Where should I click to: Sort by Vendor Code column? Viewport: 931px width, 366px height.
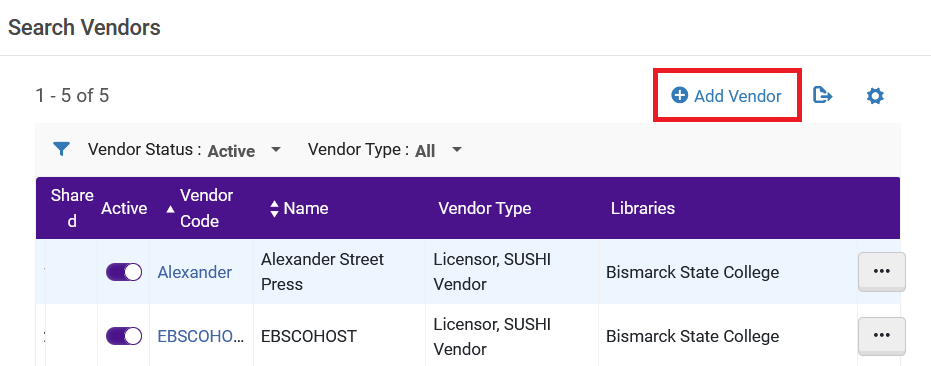click(x=200, y=209)
